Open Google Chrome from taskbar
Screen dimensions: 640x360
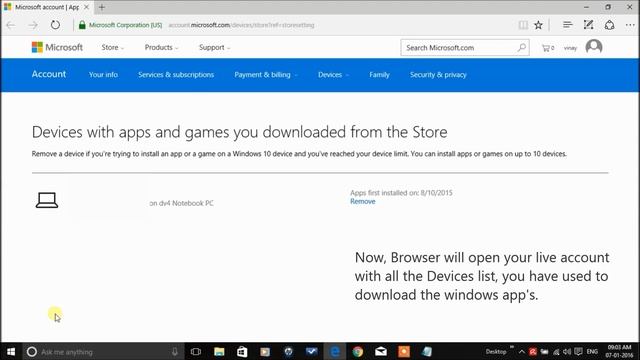(x=358, y=352)
